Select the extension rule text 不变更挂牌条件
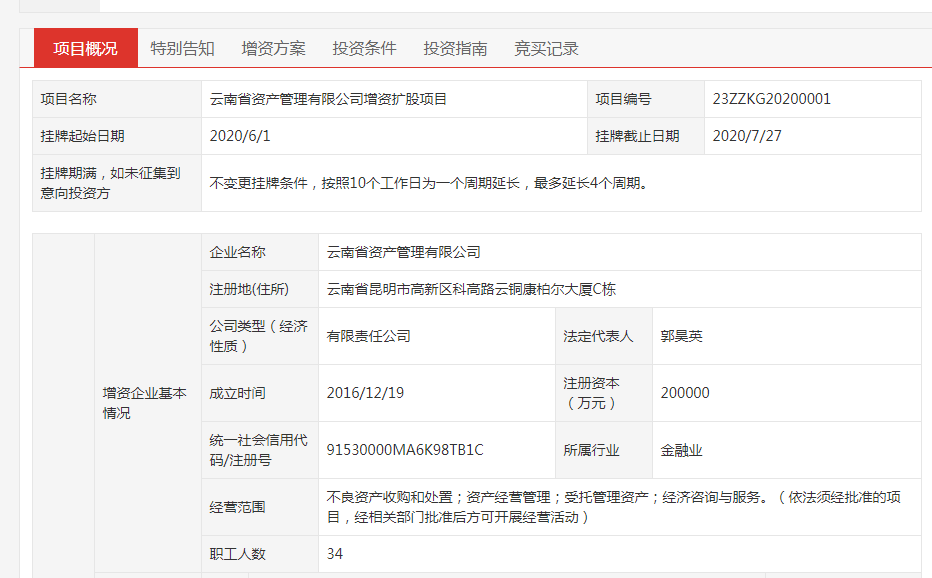This screenshot has height=578, width=932. tap(259, 183)
